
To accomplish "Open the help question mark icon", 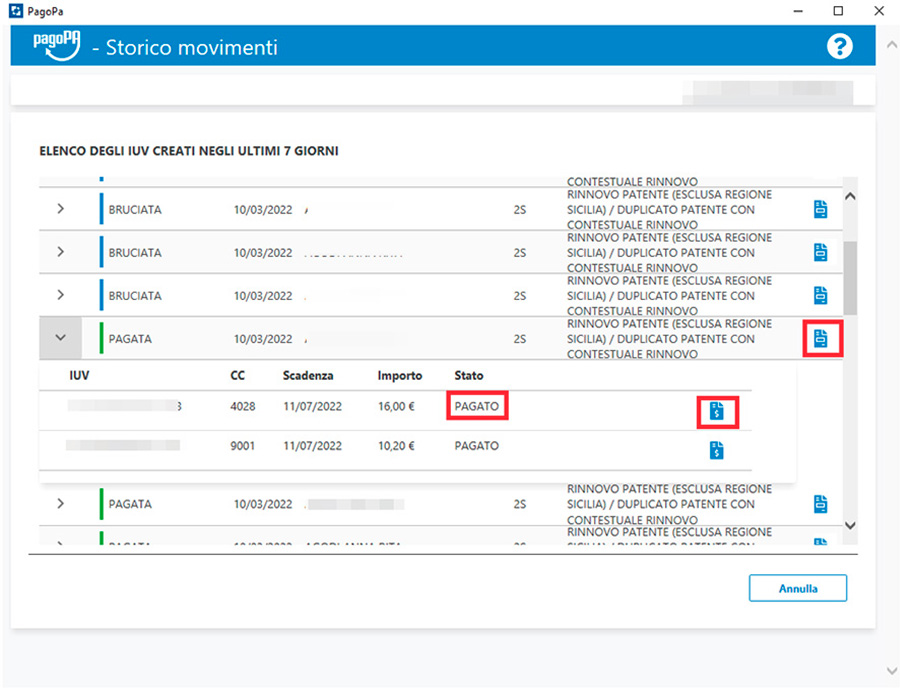I will coord(840,46).
